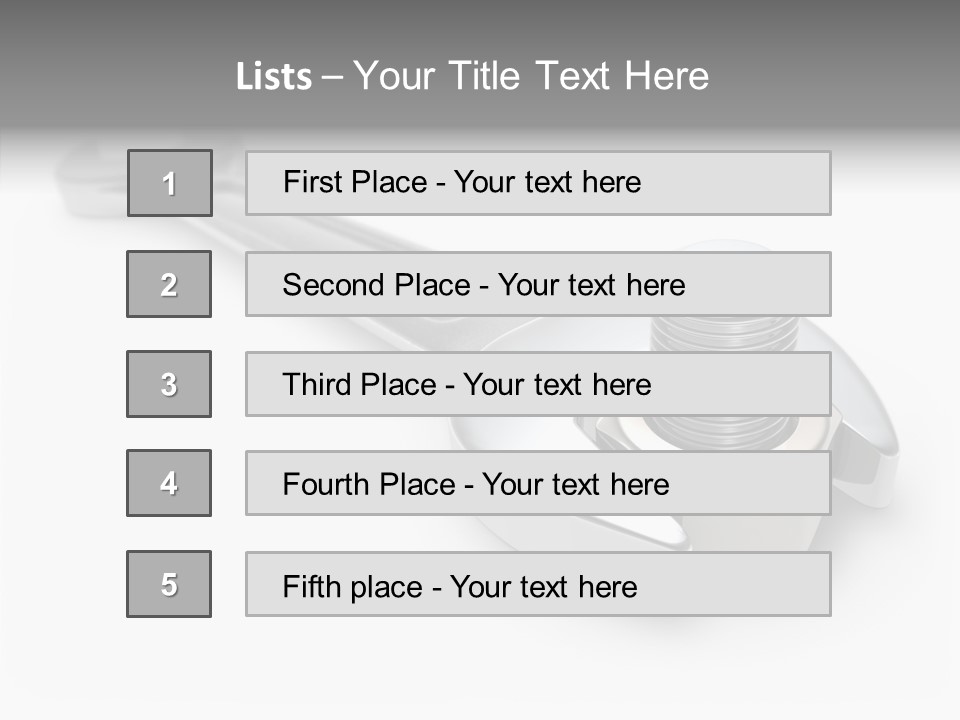Click the Third Place text bar
960x720 pixels.
pyautogui.click(x=538, y=384)
